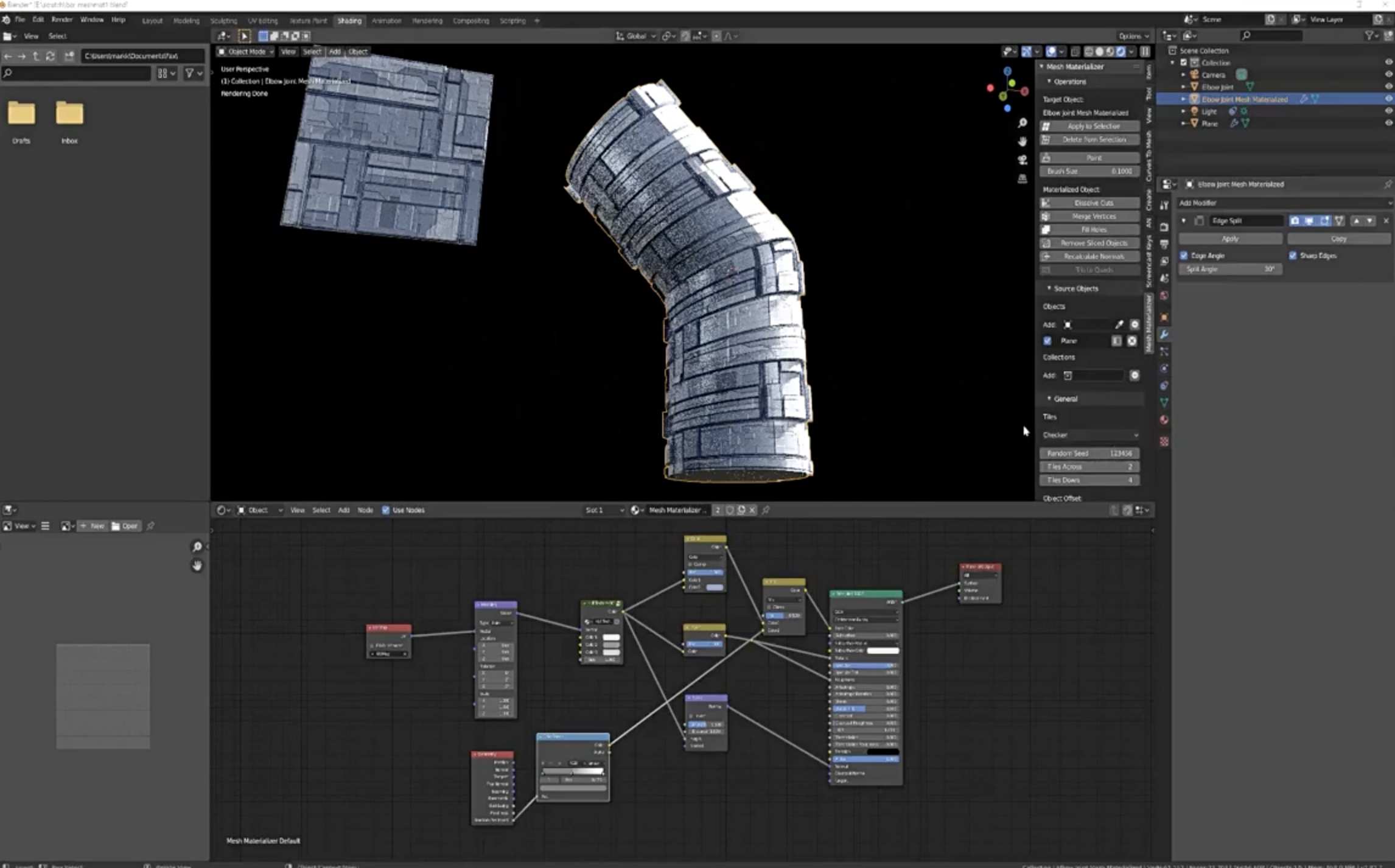Switch to the Modeling workspace tab
The height and width of the screenshot is (868, 1395).
(186, 21)
